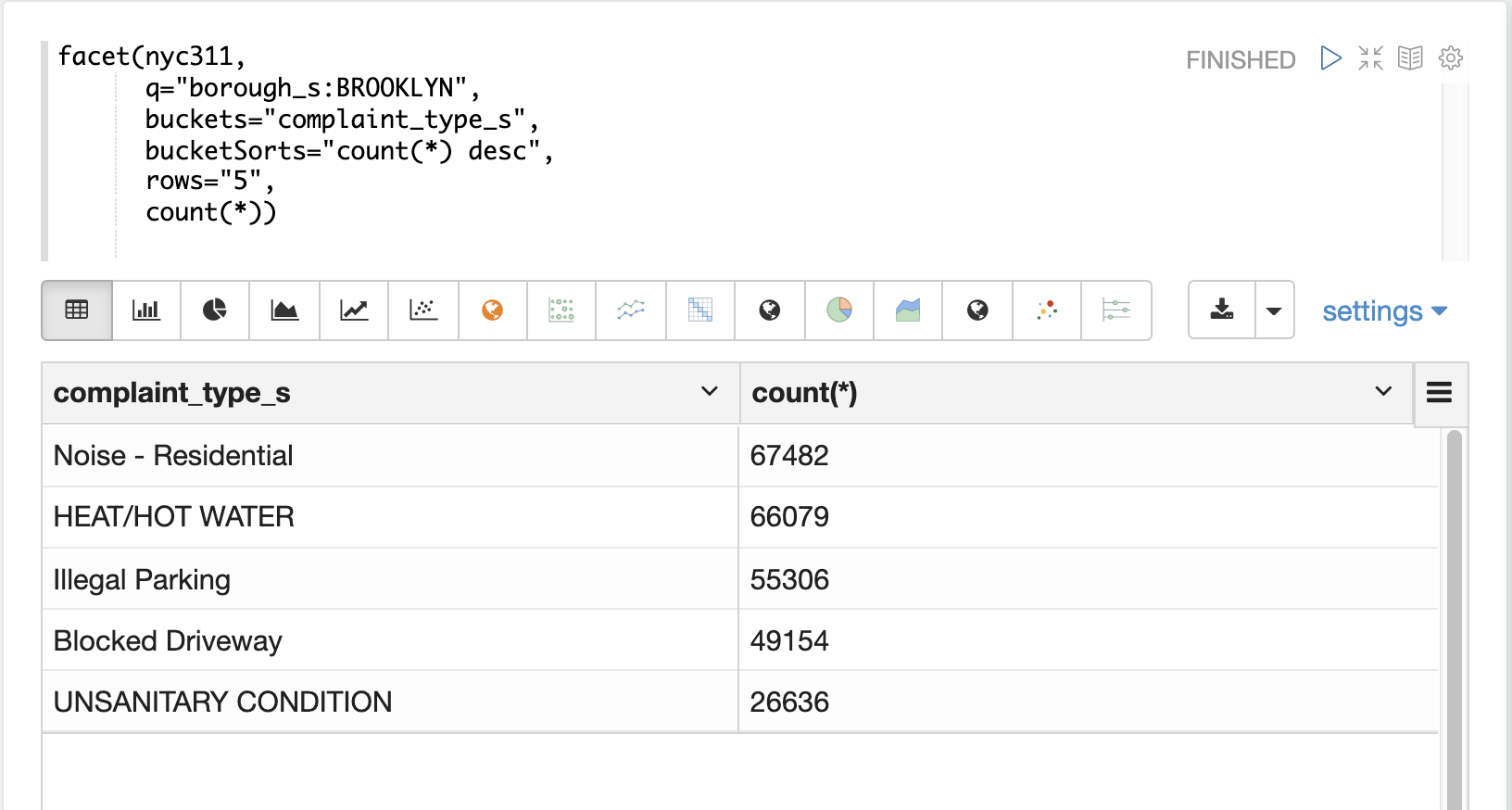Open complaint_type_s column dropdown menu
Viewport: 1512px width, 810px height.
(x=710, y=392)
